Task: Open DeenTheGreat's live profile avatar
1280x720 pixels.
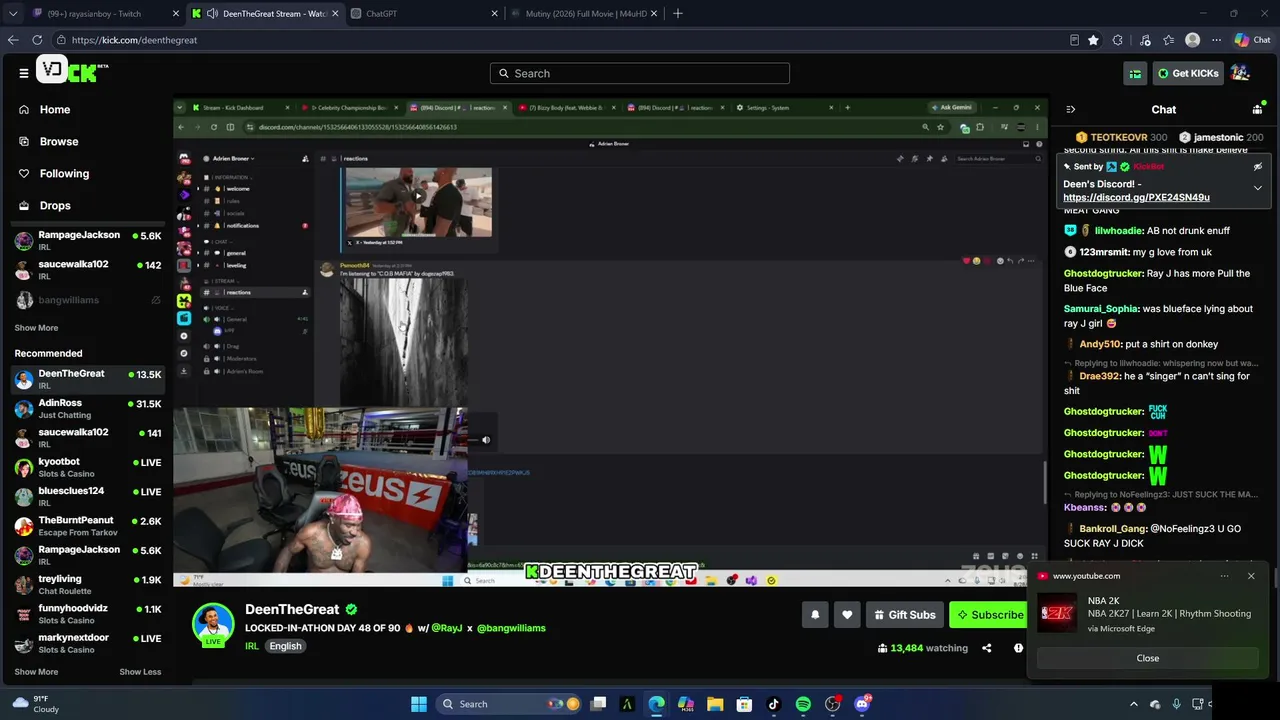Action: click(213, 625)
